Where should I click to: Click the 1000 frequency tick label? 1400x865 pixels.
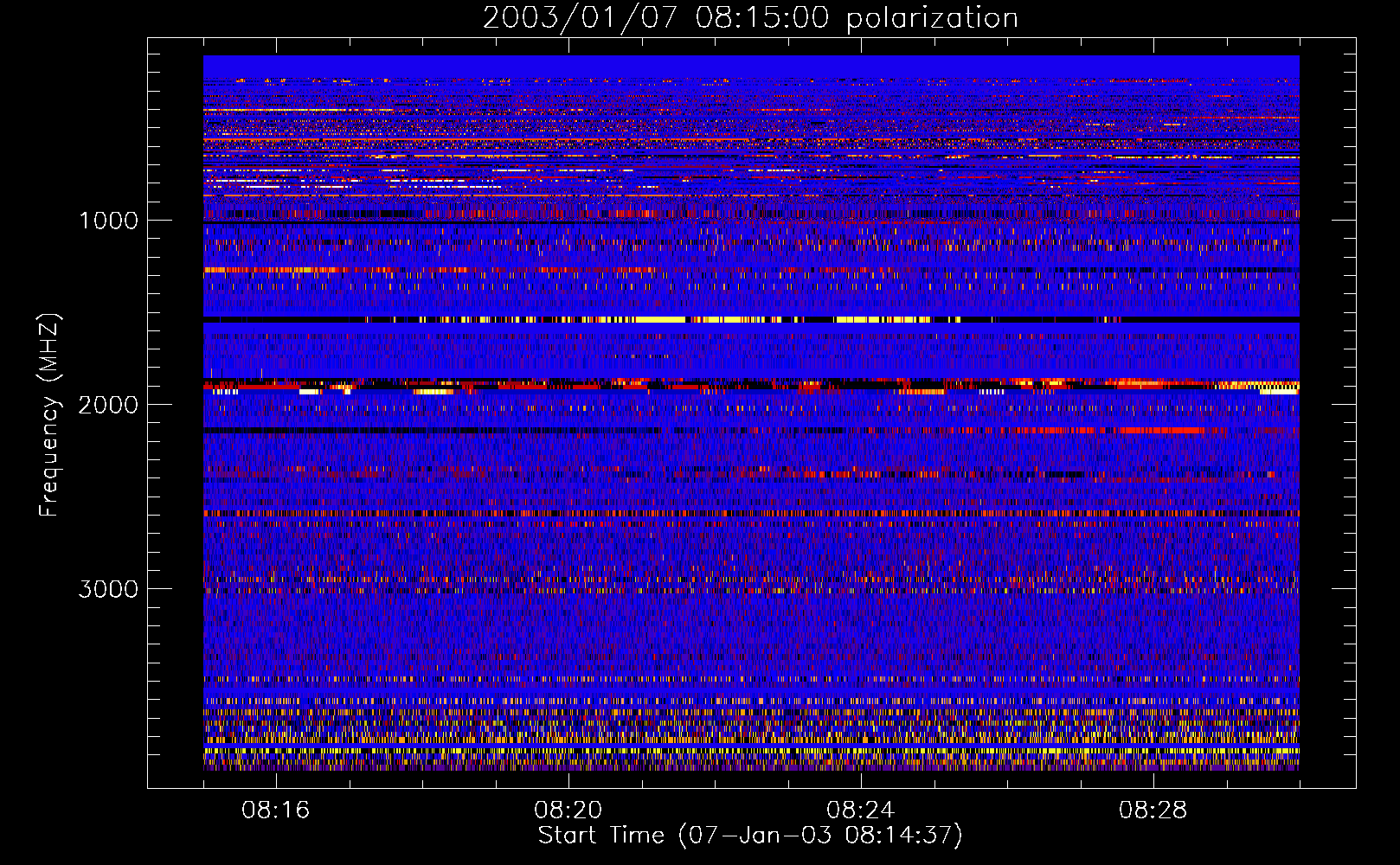(x=108, y=221)
